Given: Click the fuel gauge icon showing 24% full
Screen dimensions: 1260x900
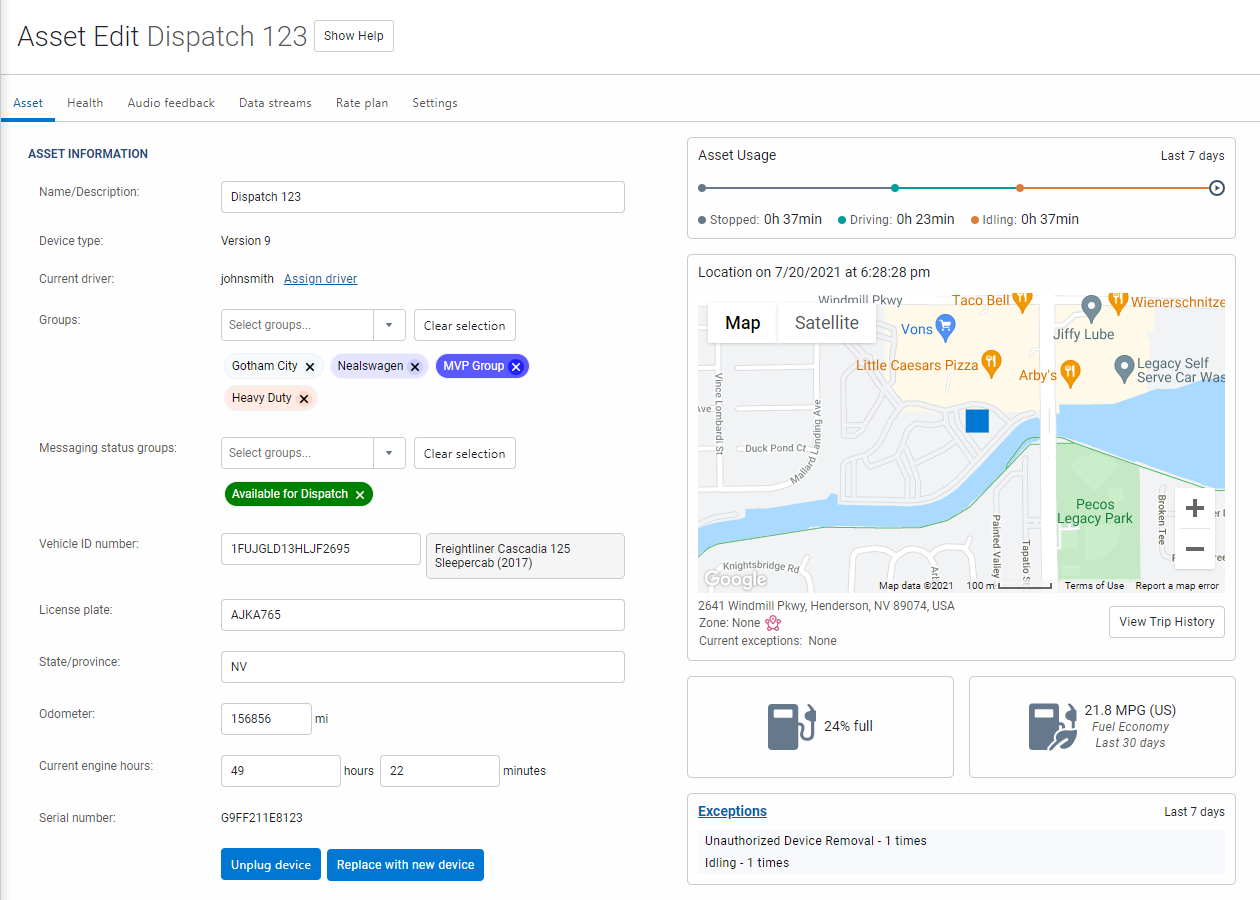Looking at the screenshot, I should pyautogui.click(x=789, y=726).
